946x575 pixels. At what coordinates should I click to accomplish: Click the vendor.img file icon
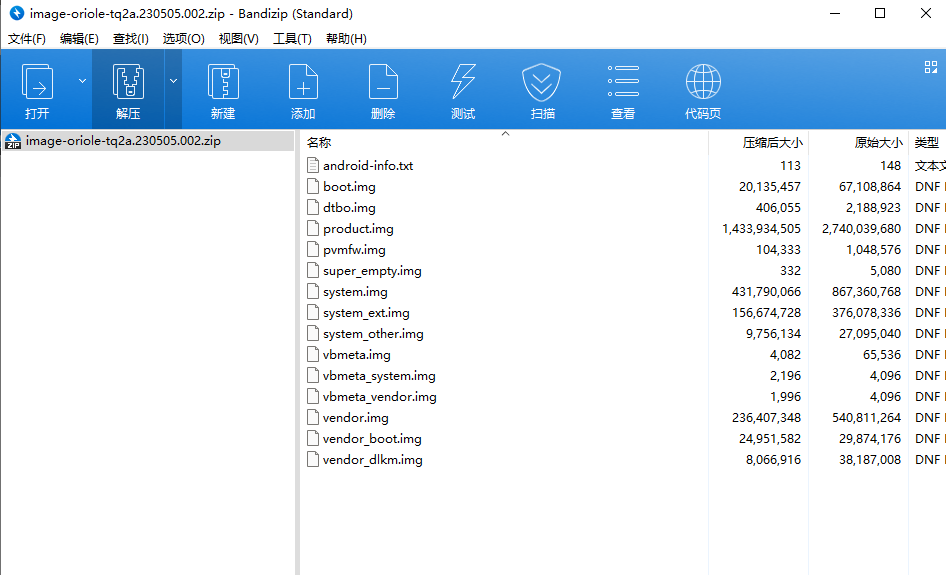(313, 418)
